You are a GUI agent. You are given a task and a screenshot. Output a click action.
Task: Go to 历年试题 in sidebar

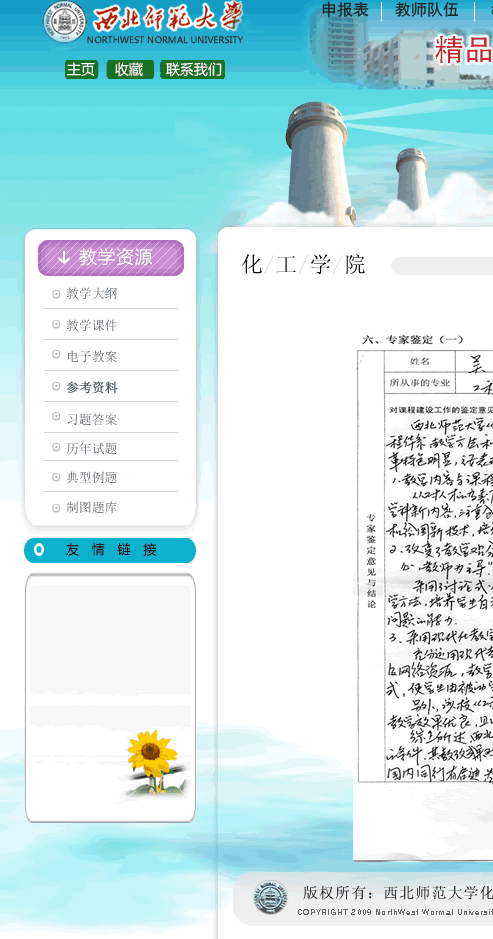92,449
